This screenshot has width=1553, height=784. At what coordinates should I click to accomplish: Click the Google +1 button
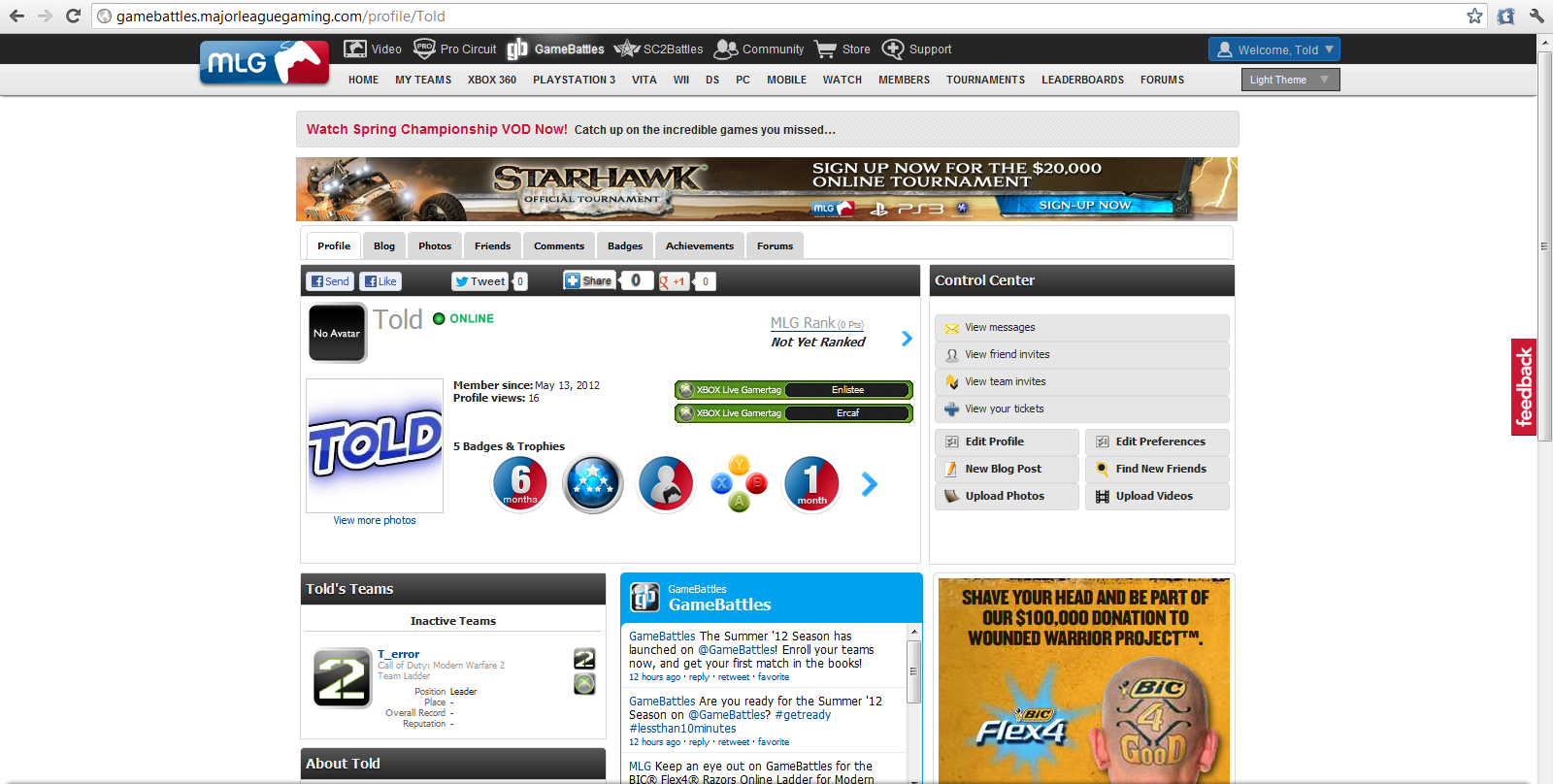(x=673, y=281)
